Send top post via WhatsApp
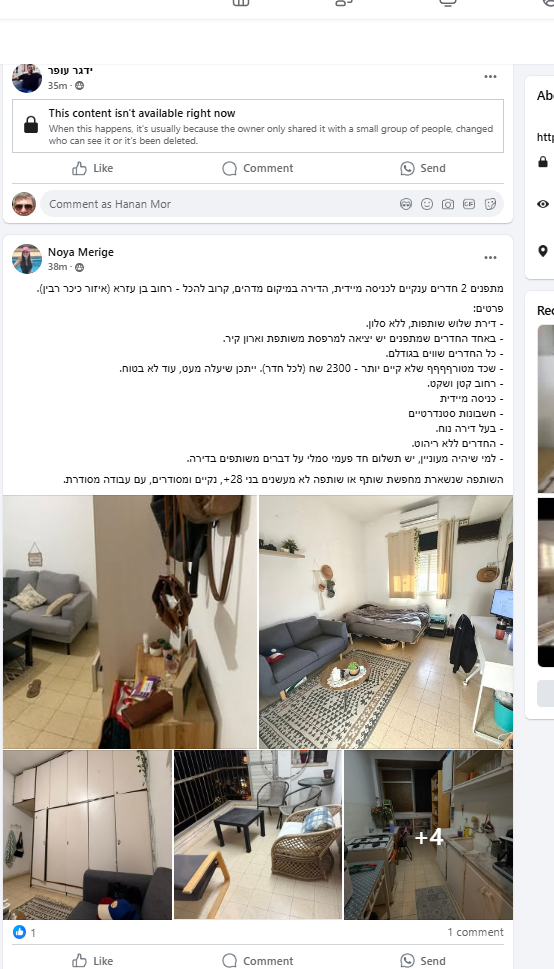 423,168
